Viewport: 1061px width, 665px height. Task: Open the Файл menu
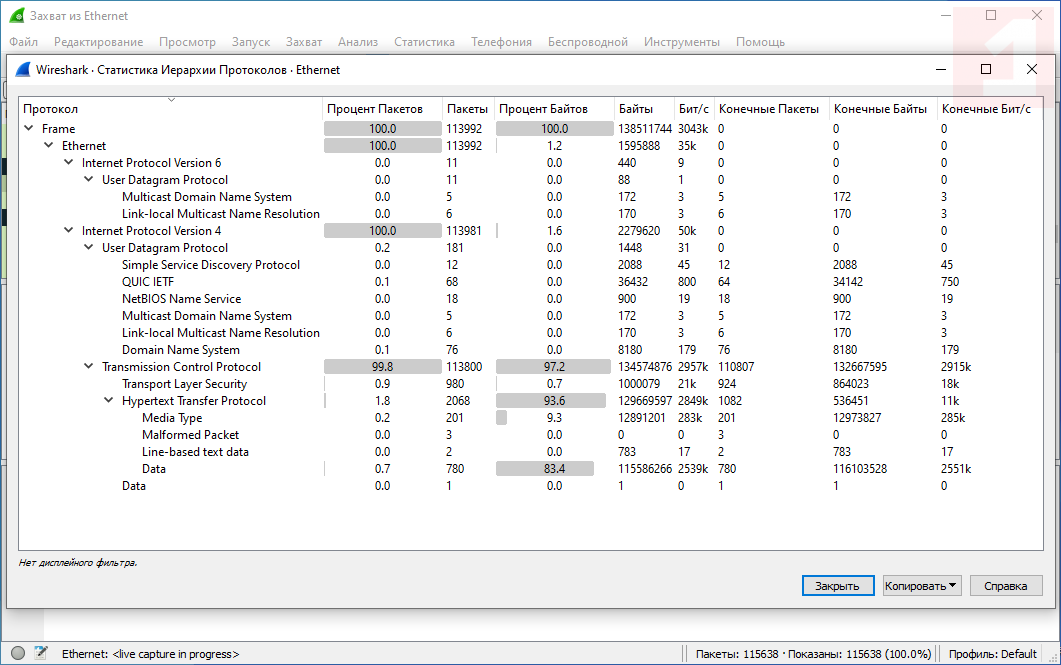(24, 42)
